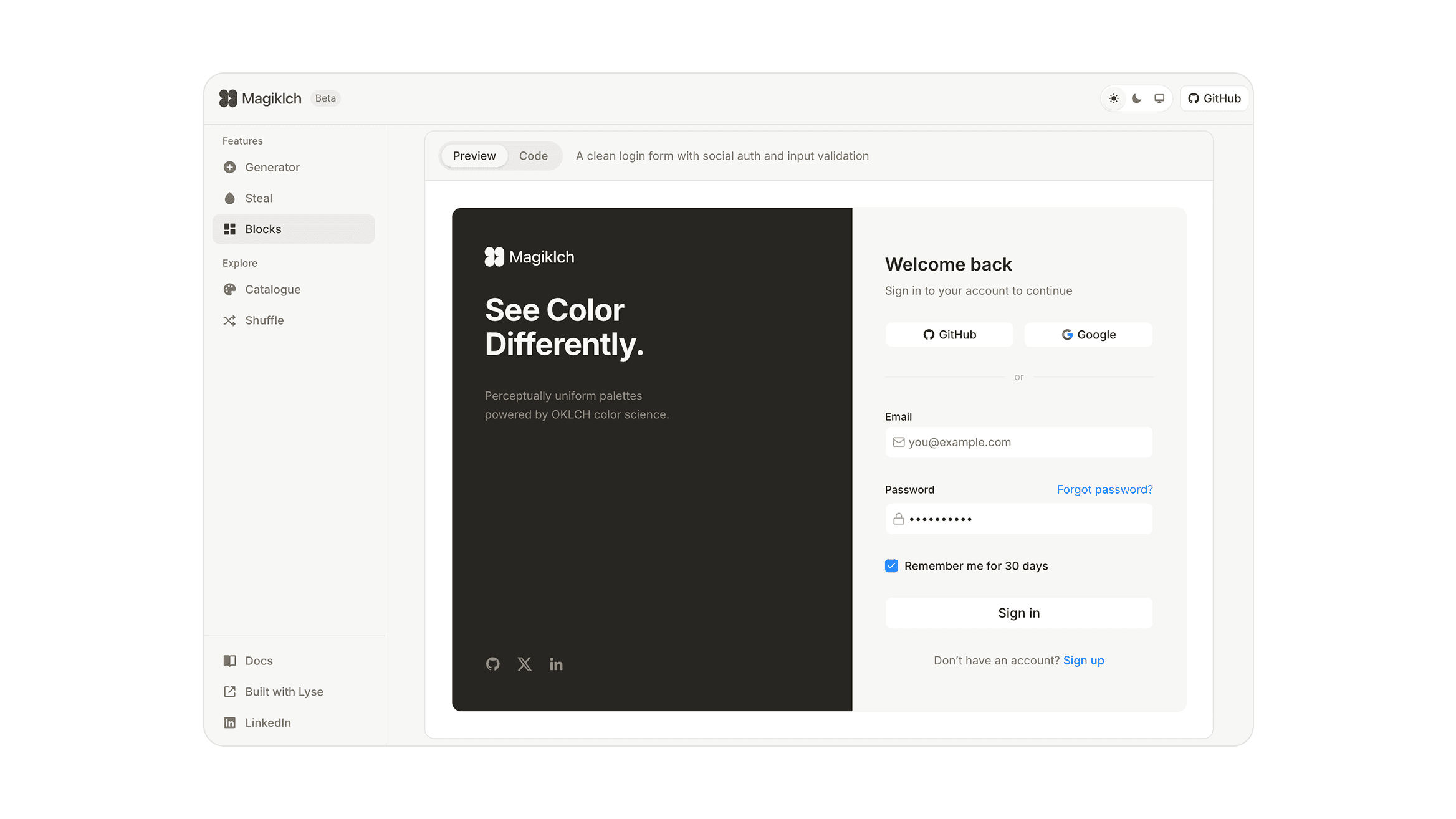Screen dimensions: 1456x819
Task: Select the Generator tool in the sidebar
Action: pos(272,167)
